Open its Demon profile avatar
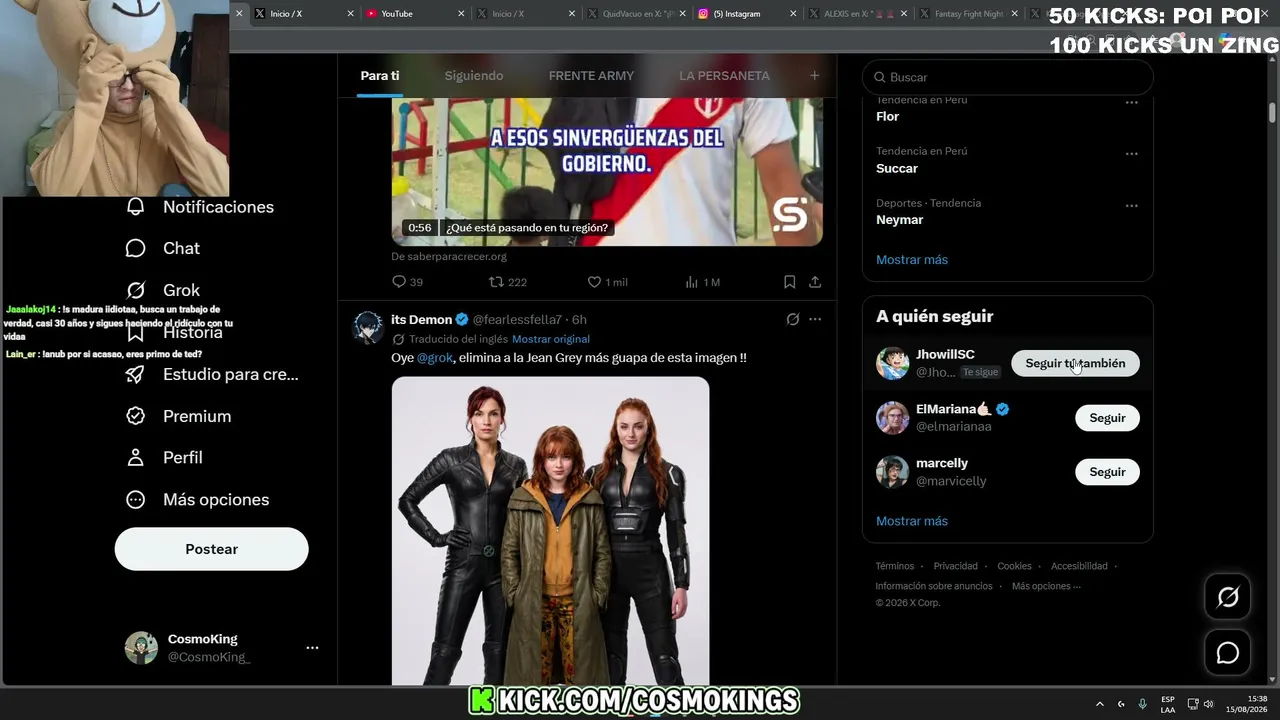The width and height of the screenshot is (1280, 720). [x=369, y=327]
